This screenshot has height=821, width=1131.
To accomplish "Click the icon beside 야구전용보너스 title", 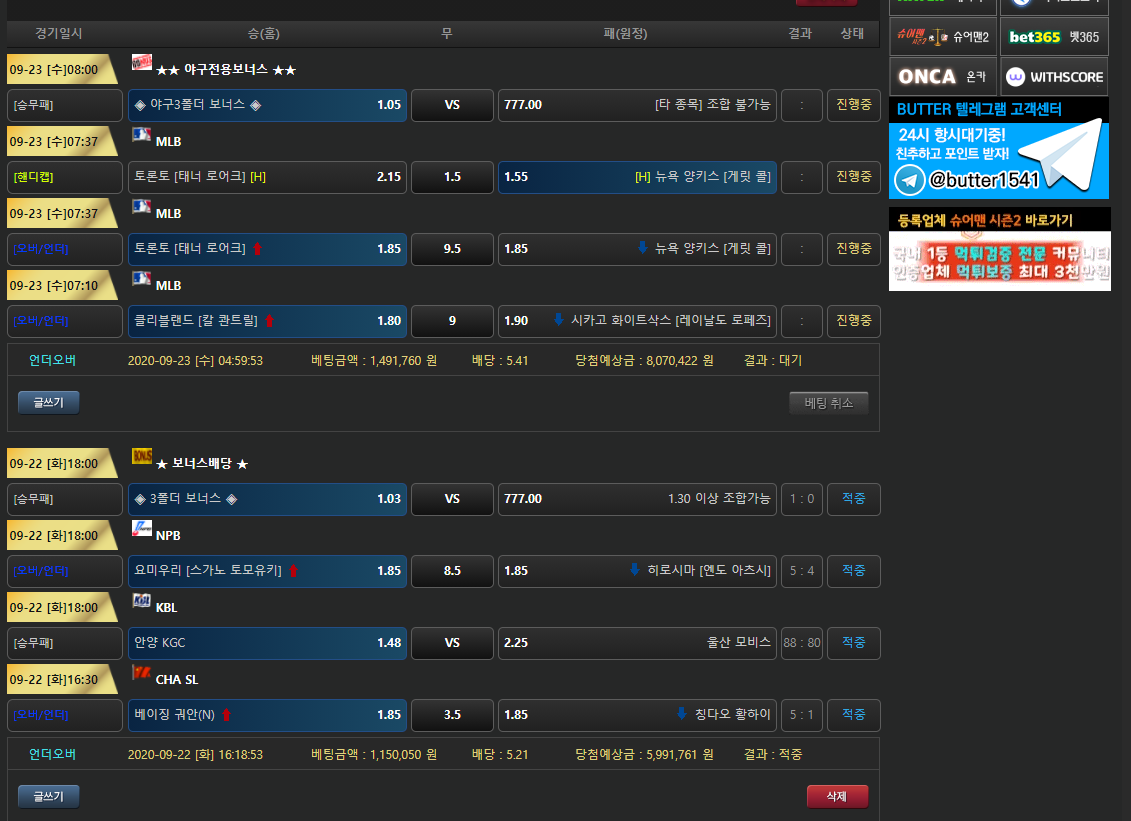I will pos(141,63).
